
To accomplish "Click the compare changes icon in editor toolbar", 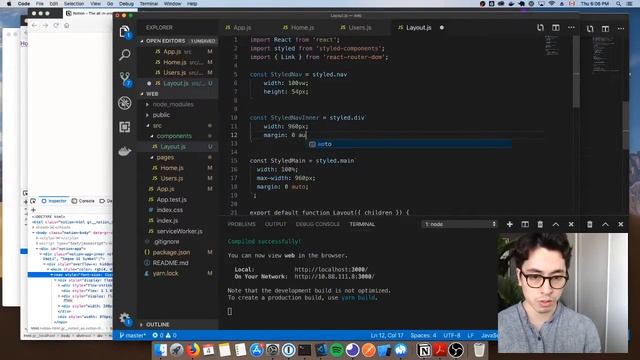I will coord(540,28).
